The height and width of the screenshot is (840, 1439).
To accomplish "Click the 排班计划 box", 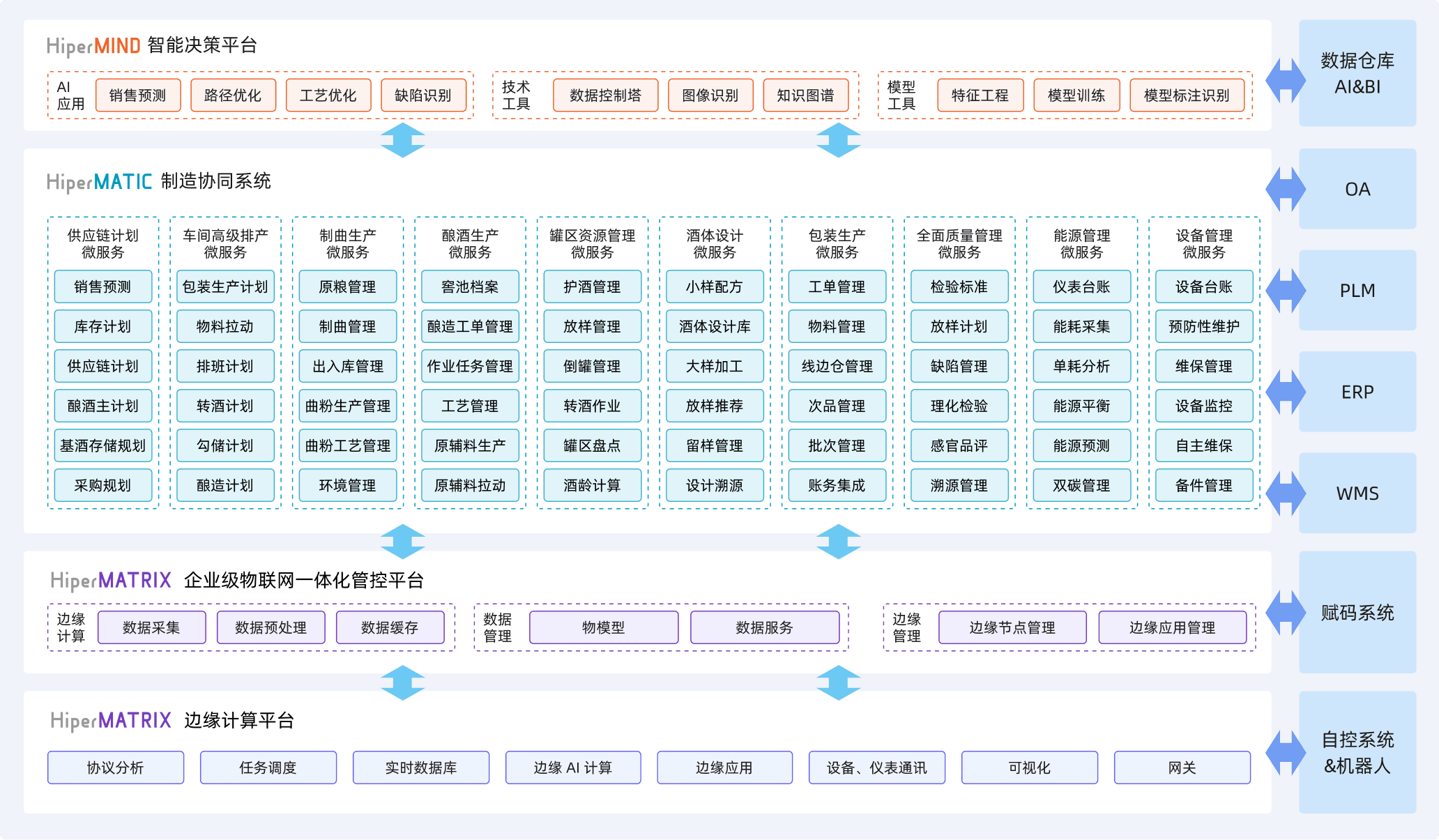I will (x=225, y=366).
